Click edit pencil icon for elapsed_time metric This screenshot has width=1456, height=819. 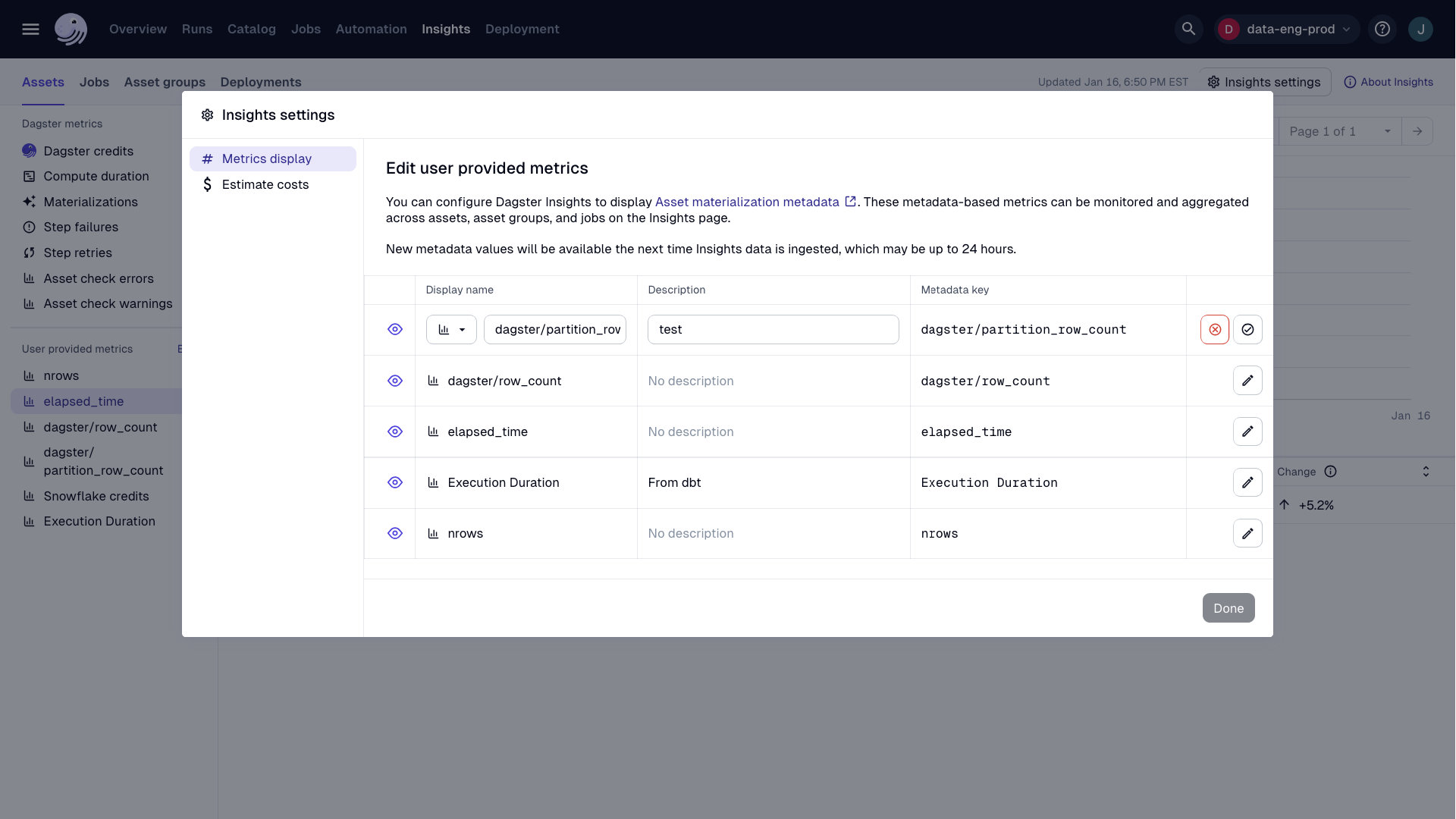(x=1247, y=431)
